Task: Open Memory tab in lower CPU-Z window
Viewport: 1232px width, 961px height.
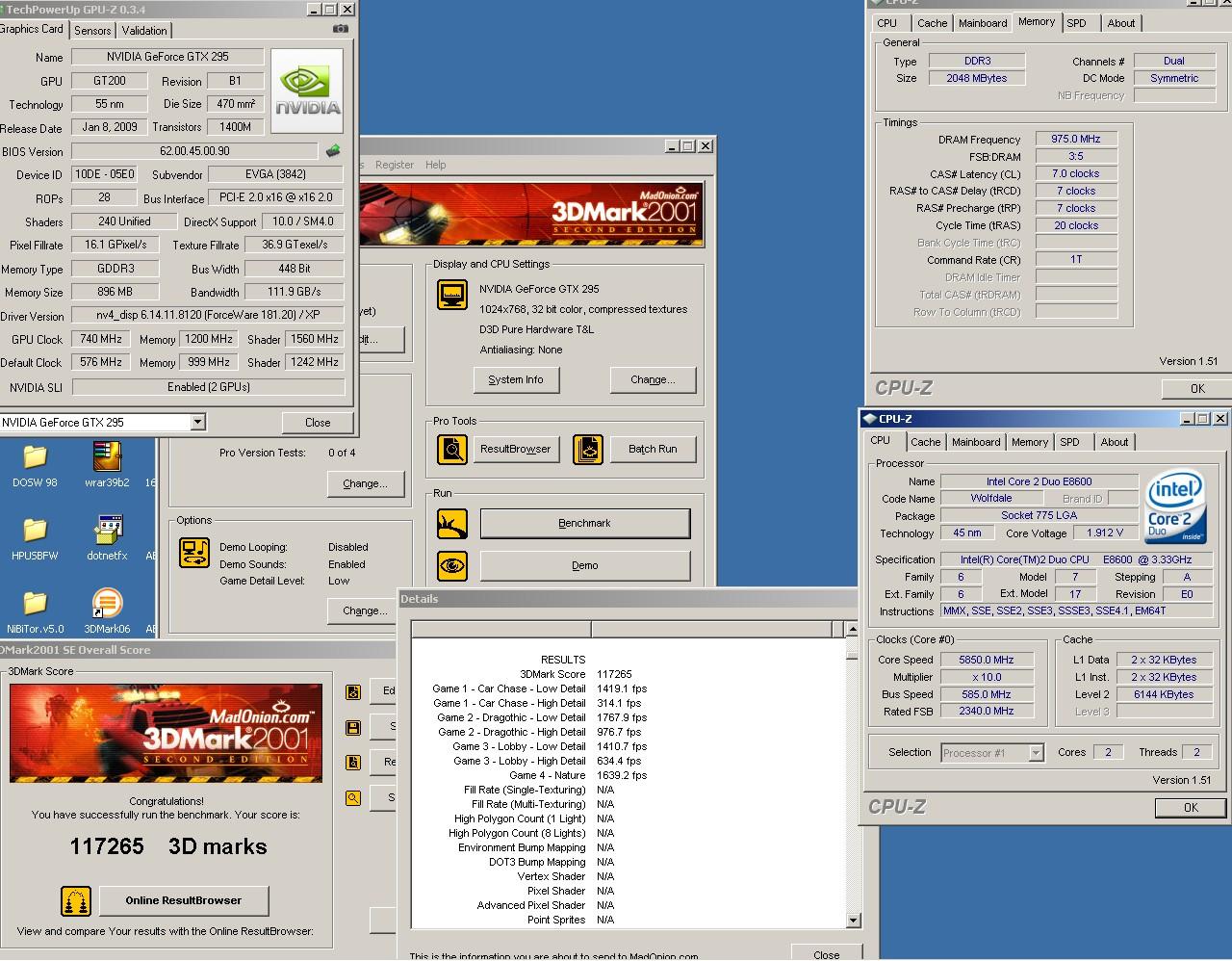Action: pos(1030,442)
